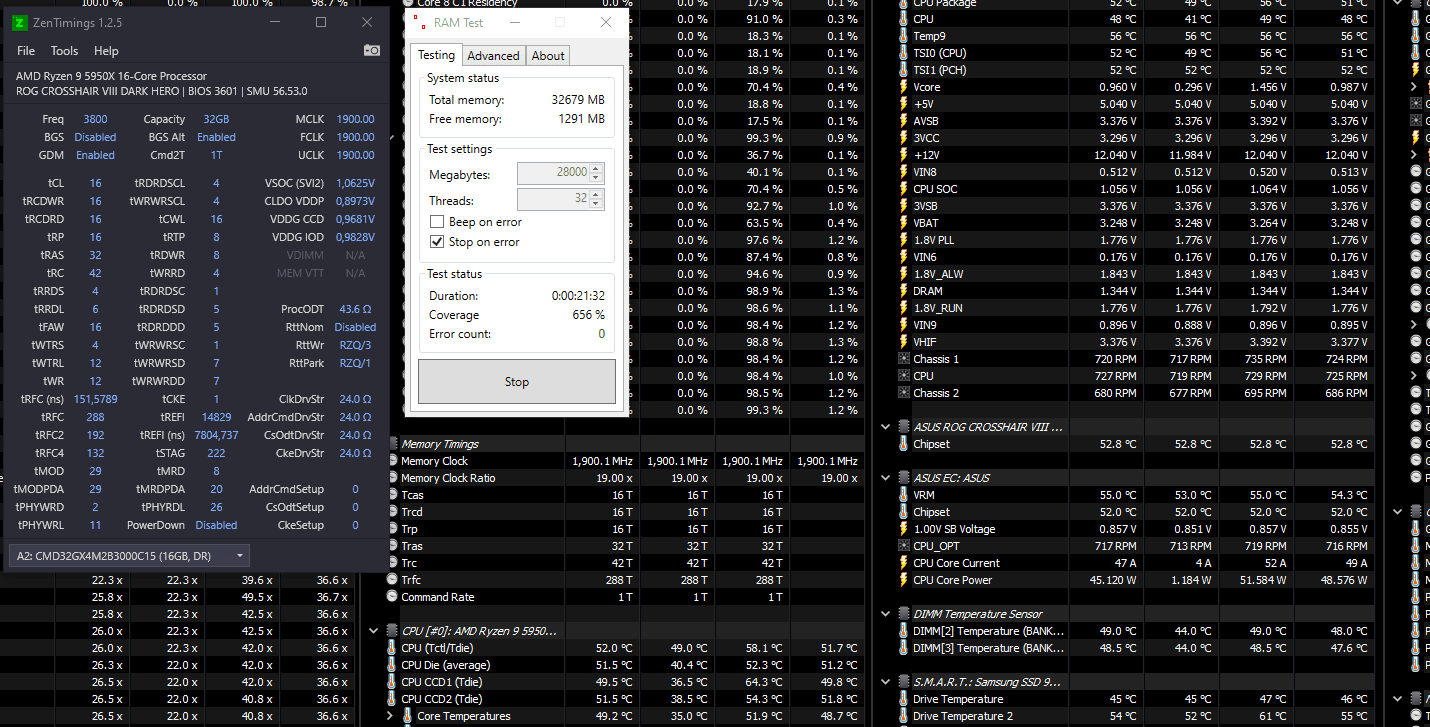Viewport: 1430px width, 727px height.
Task: Click the Vcore lightning bolt icon
Action: click(x=904, y=87)
